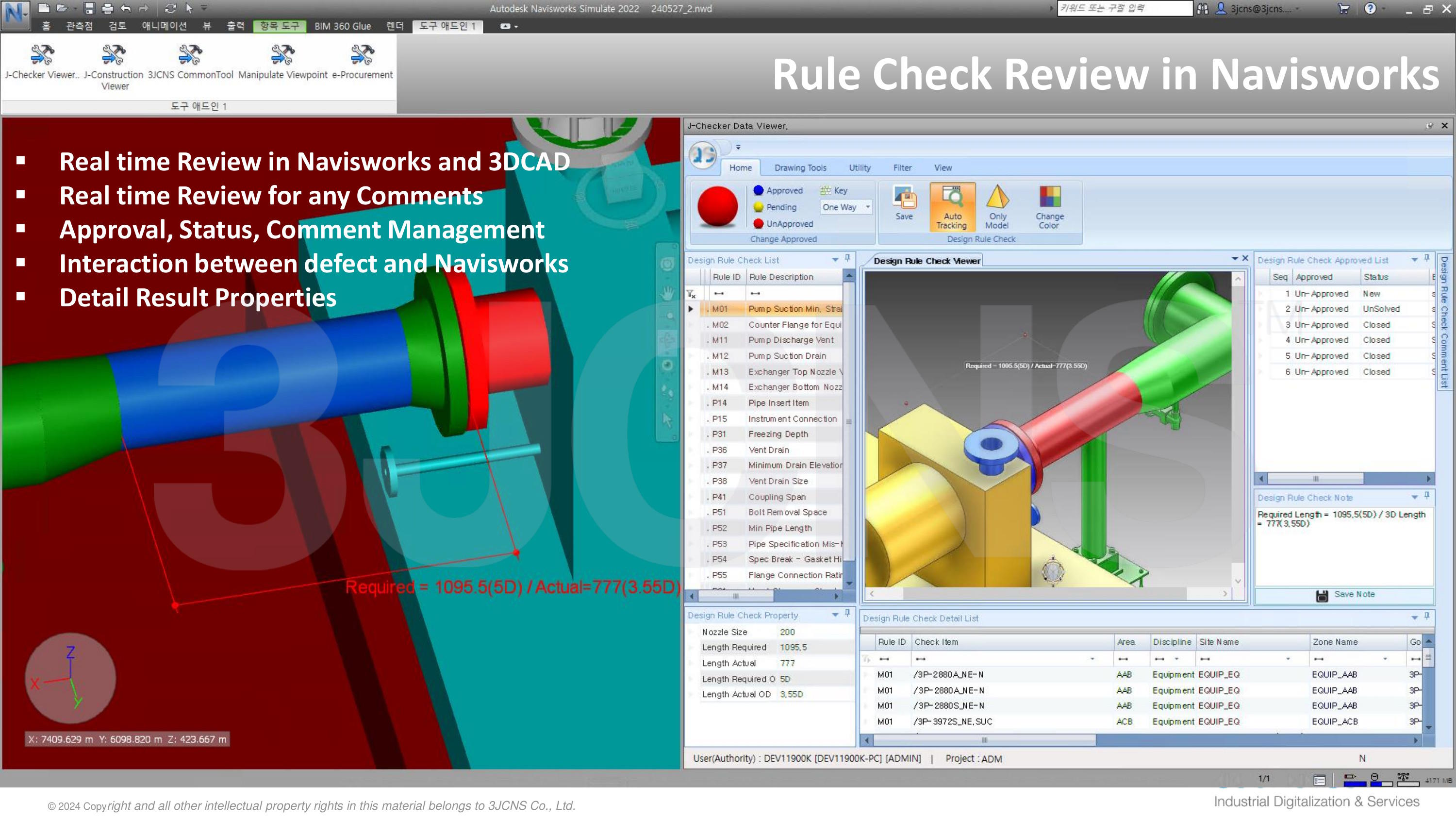Click the Approved List horizontal scrollbar thumb
1456x819 pixels.
[x=1316, y=479]
